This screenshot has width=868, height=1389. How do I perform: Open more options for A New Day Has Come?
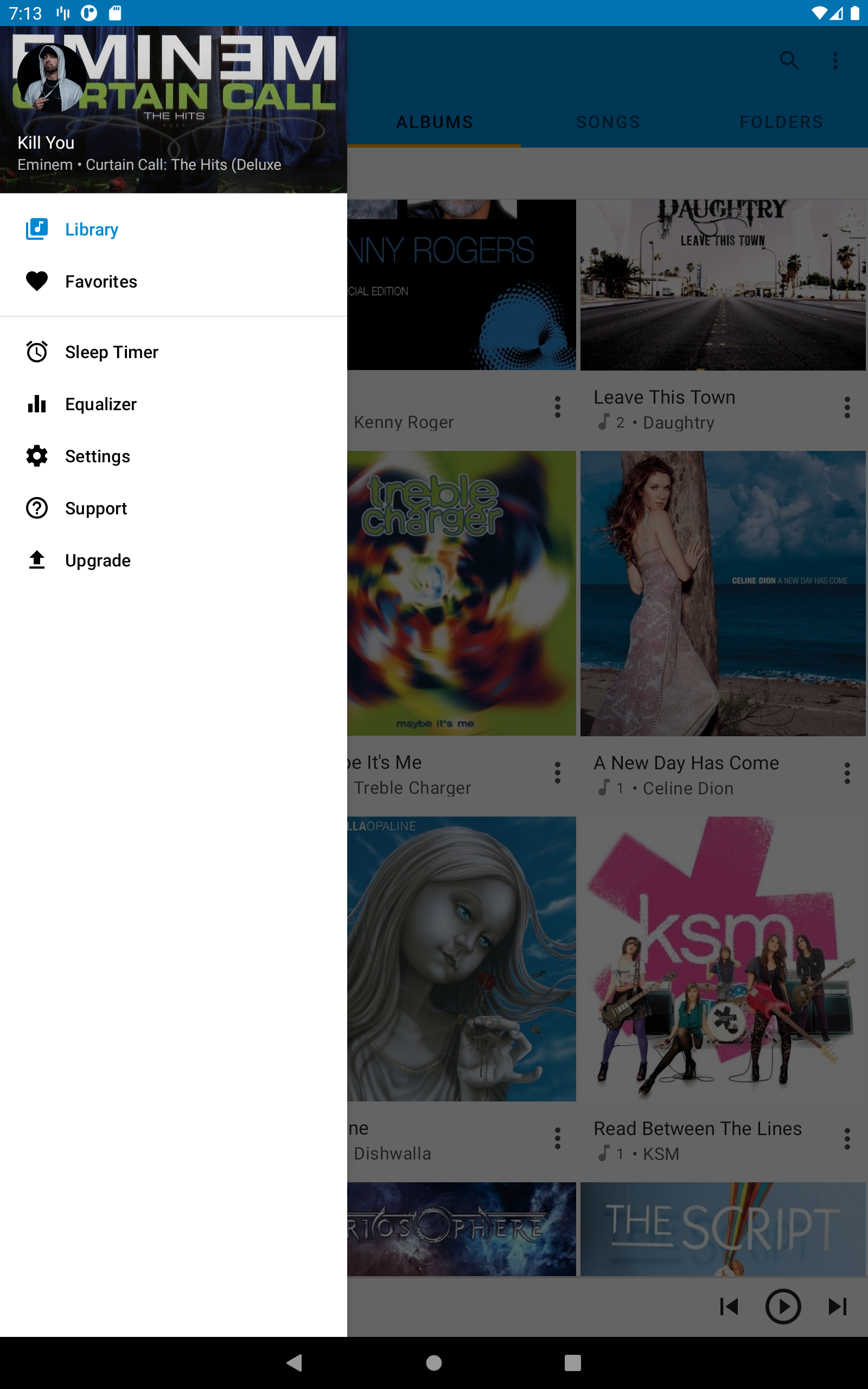tap(847, 773)
